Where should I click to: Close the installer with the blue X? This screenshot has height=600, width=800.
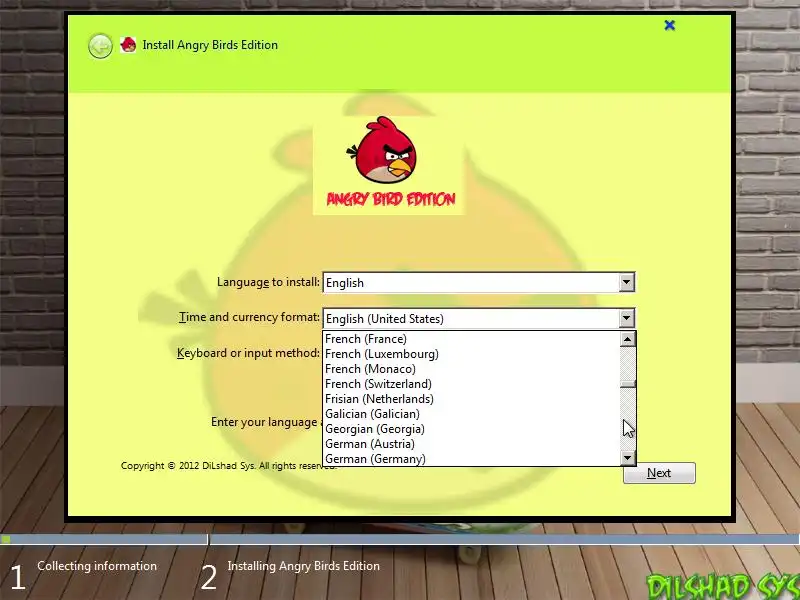coord(669,25)
